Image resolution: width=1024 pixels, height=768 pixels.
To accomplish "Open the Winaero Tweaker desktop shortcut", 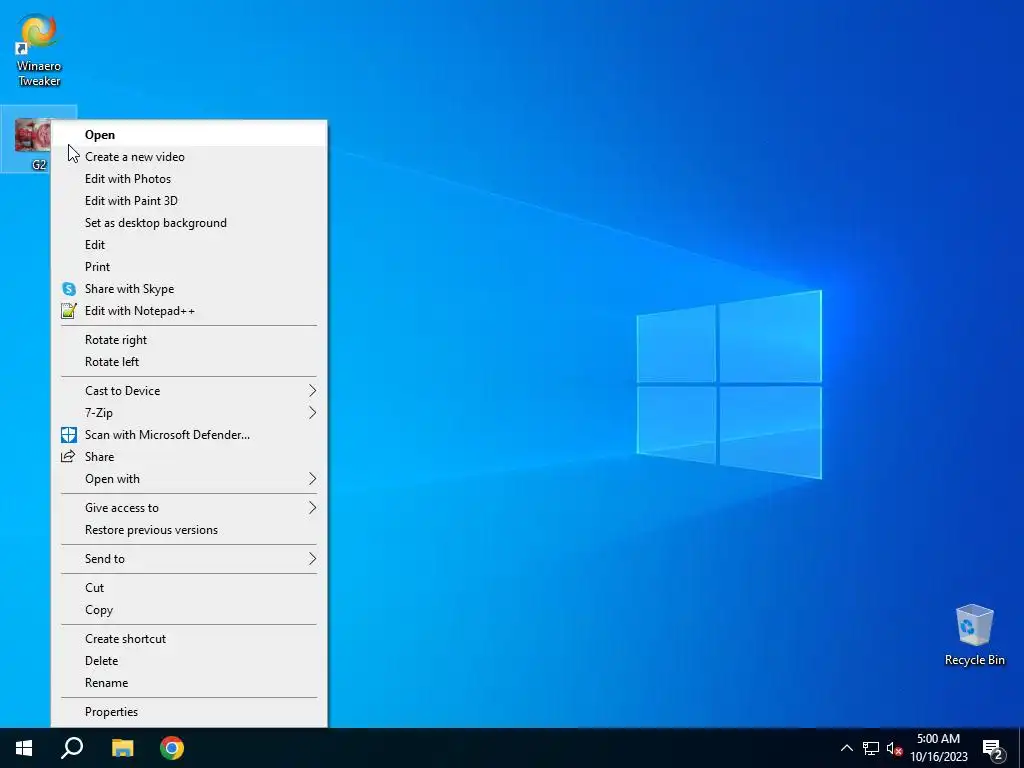I will point(39,50).
